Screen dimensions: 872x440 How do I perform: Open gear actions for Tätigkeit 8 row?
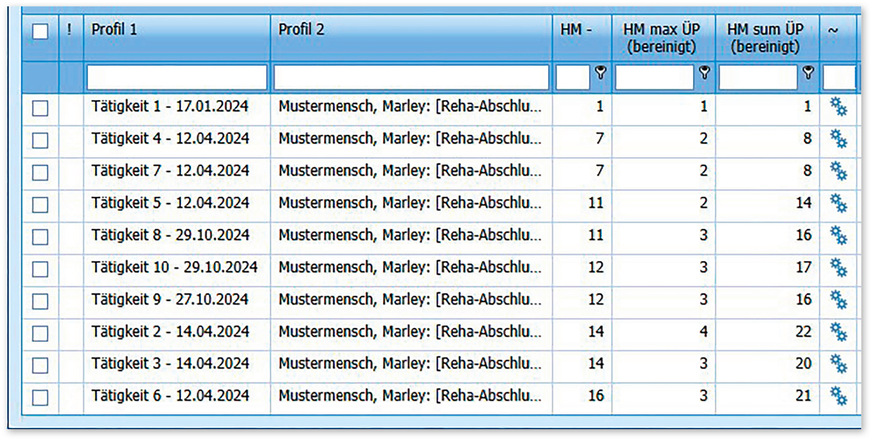(x=838, y=236)
